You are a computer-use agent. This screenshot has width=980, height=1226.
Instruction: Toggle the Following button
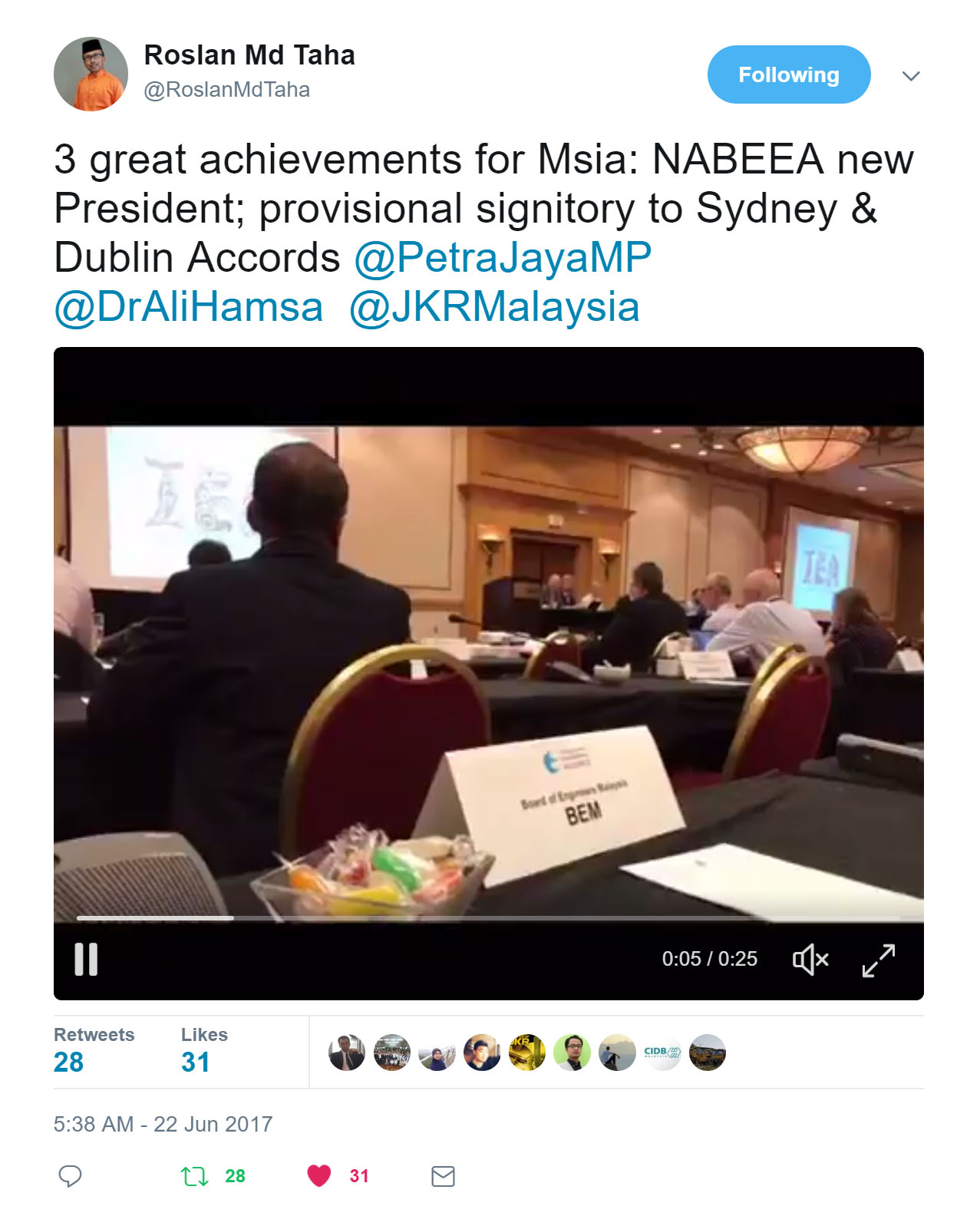click(789, 74)
